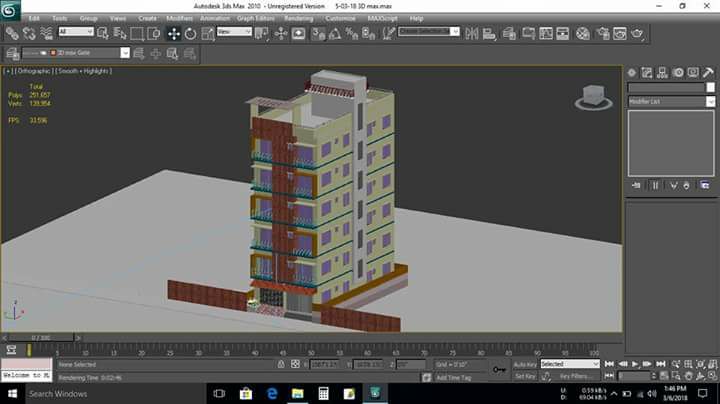Open Select by Name dialog
Screen dimensions: 720x404
click(x=120, y=34)
